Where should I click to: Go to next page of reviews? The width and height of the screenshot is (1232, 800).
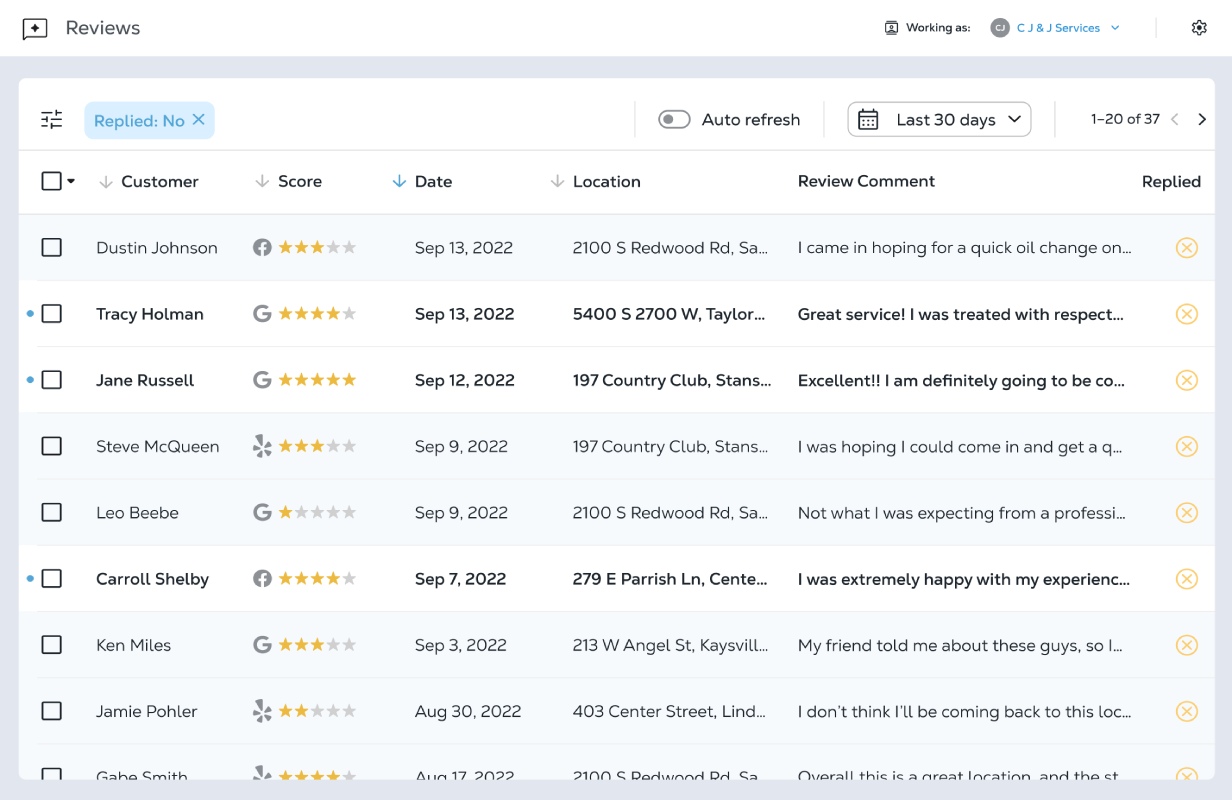(x=1202, y=120)
